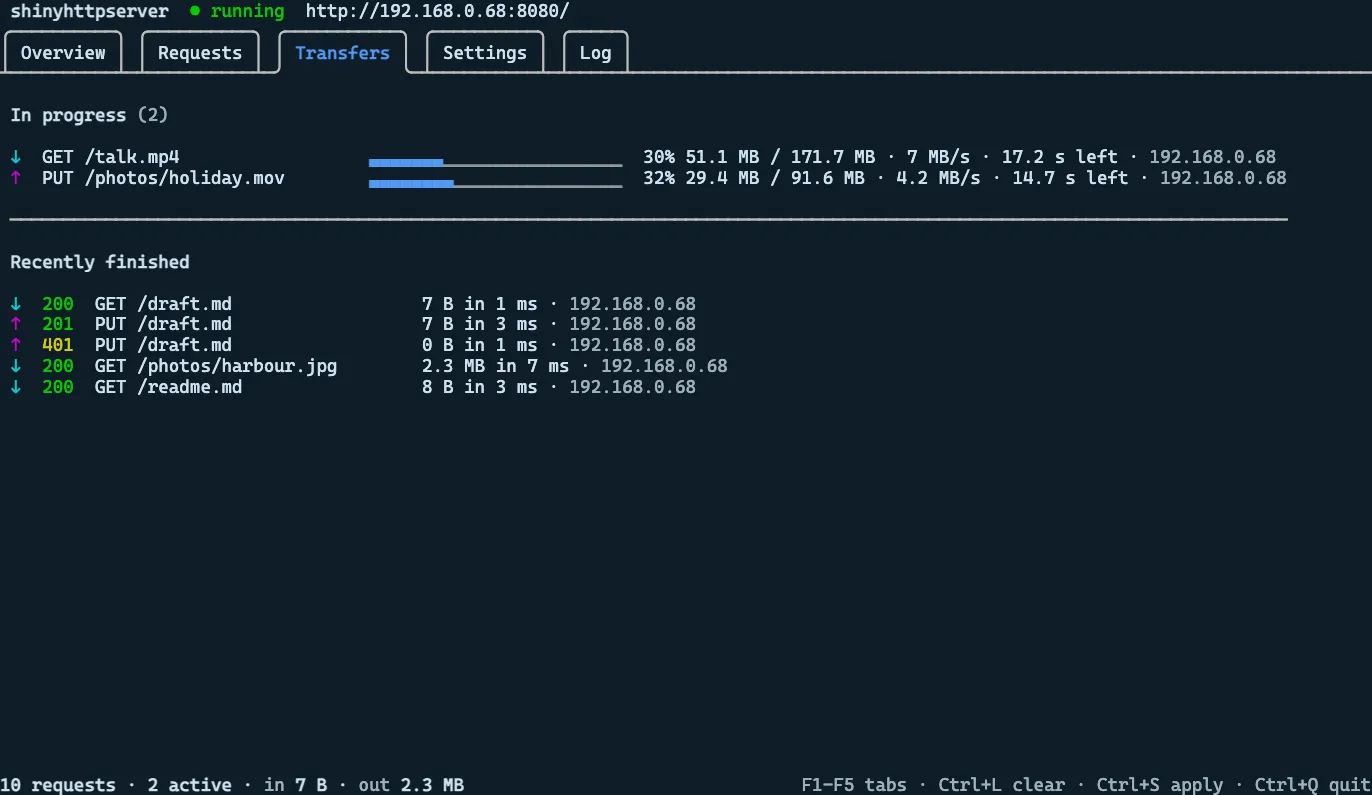Select the PUT /photos/holiday.mov transfer name
Viewport: 1372px width, 795px height.
[163, 178]
